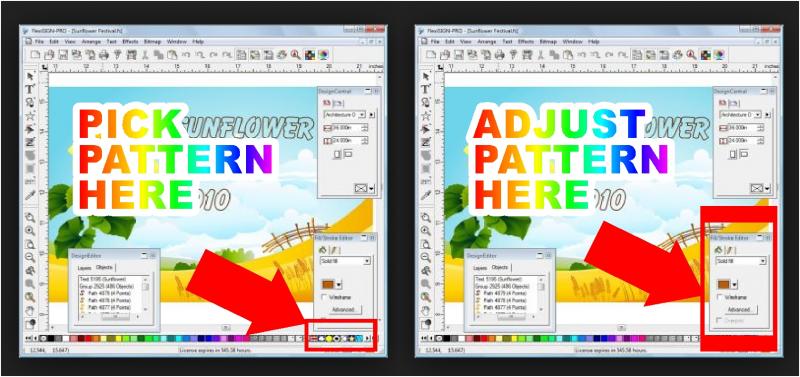
Task: Choose the Eyedropper tool in PICK PATTERN window
Action: click(30, 194)
